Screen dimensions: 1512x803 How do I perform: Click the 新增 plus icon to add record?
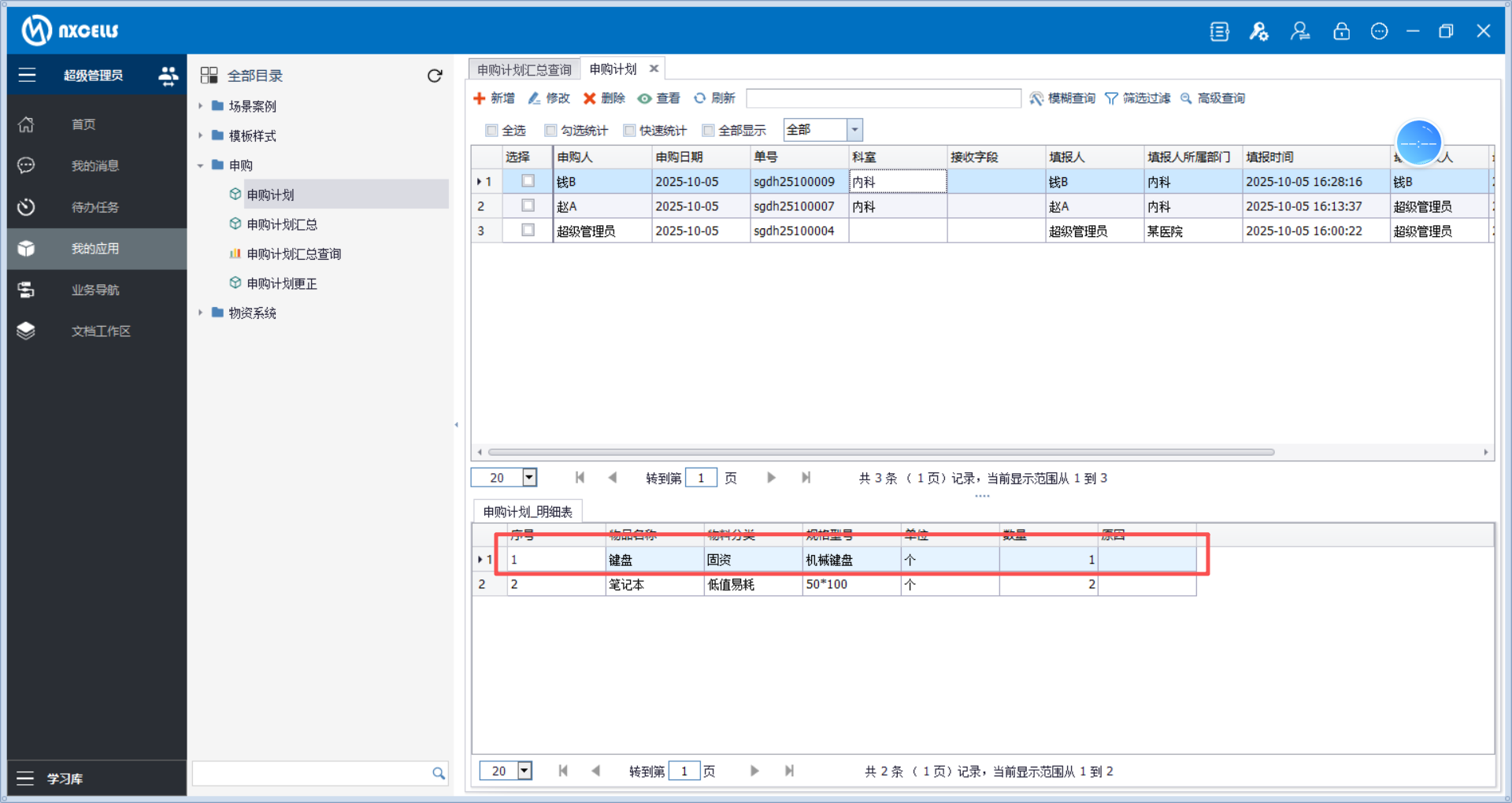[480, 98]
